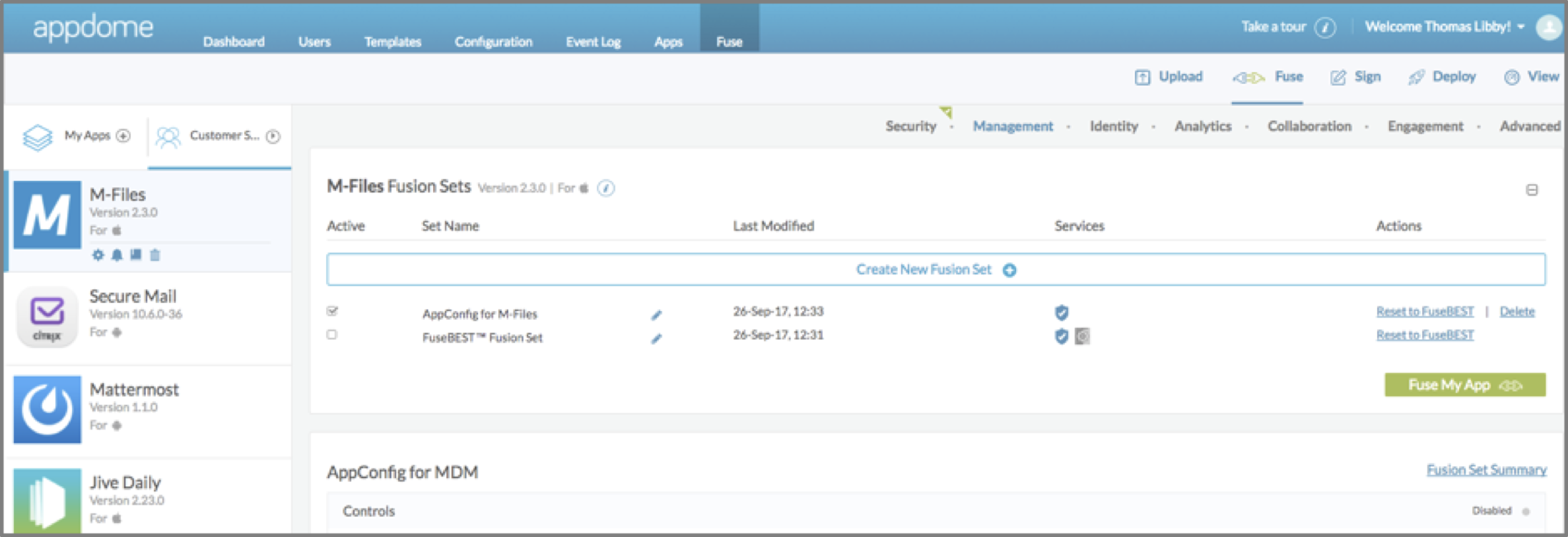
Task: Open the View step
Action: tap(1531, 77)
